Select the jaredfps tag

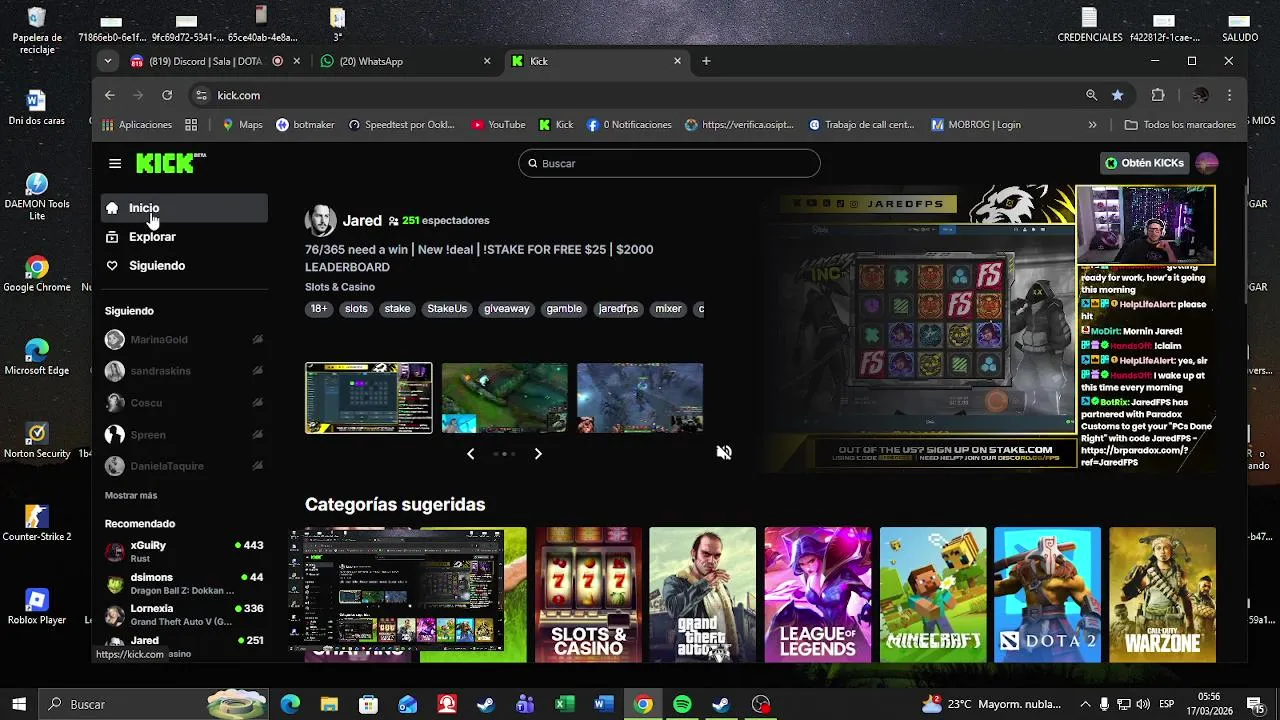618,309
